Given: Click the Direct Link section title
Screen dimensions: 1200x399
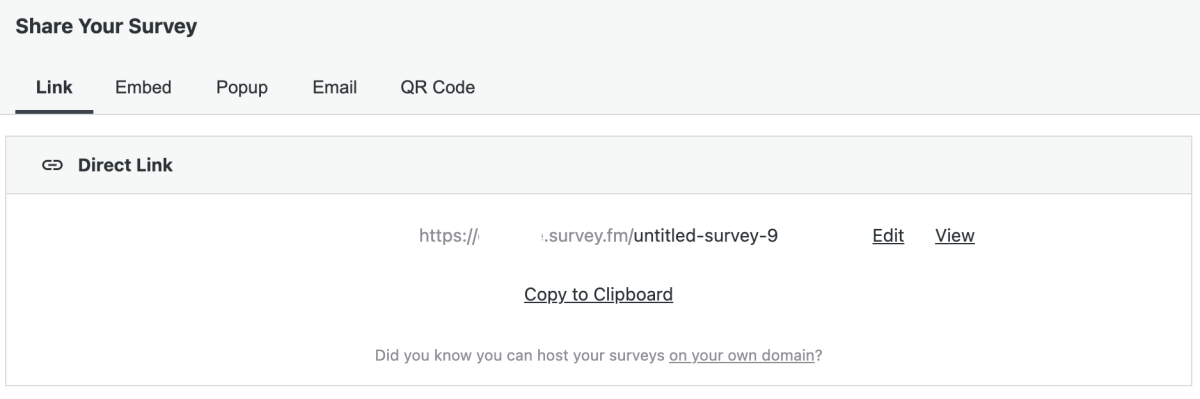Looking at the screenshot, I should click(125, 165).
